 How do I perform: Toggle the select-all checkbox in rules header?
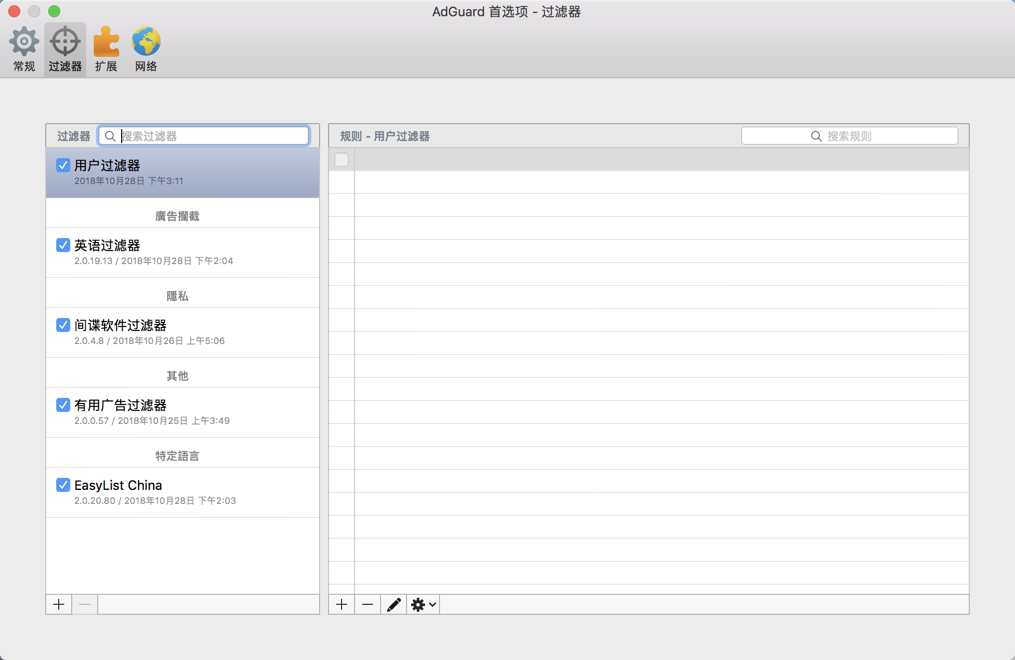click(341, 159)
